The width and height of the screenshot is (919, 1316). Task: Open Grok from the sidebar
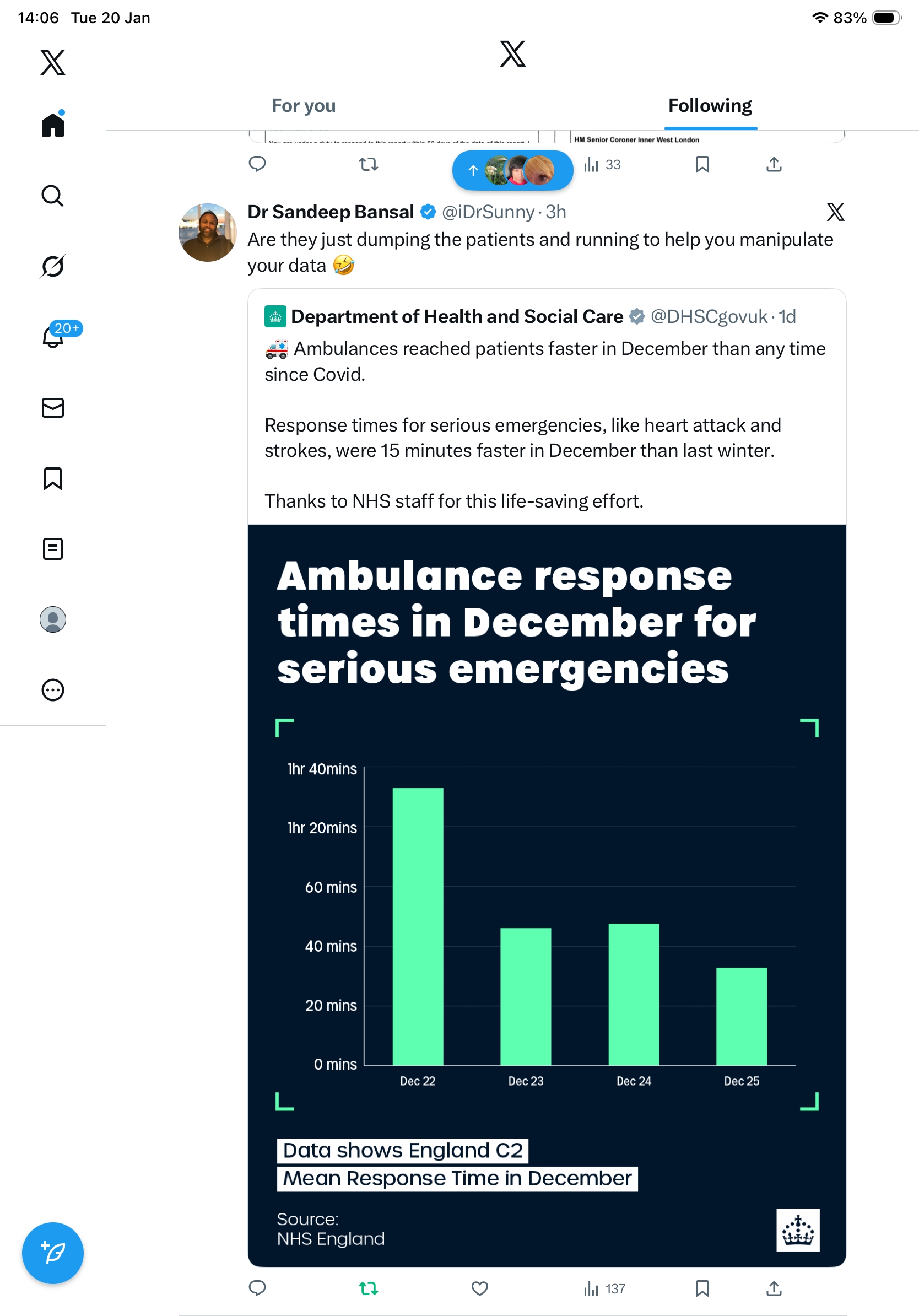pyautogui.click(x=53, y=266)
